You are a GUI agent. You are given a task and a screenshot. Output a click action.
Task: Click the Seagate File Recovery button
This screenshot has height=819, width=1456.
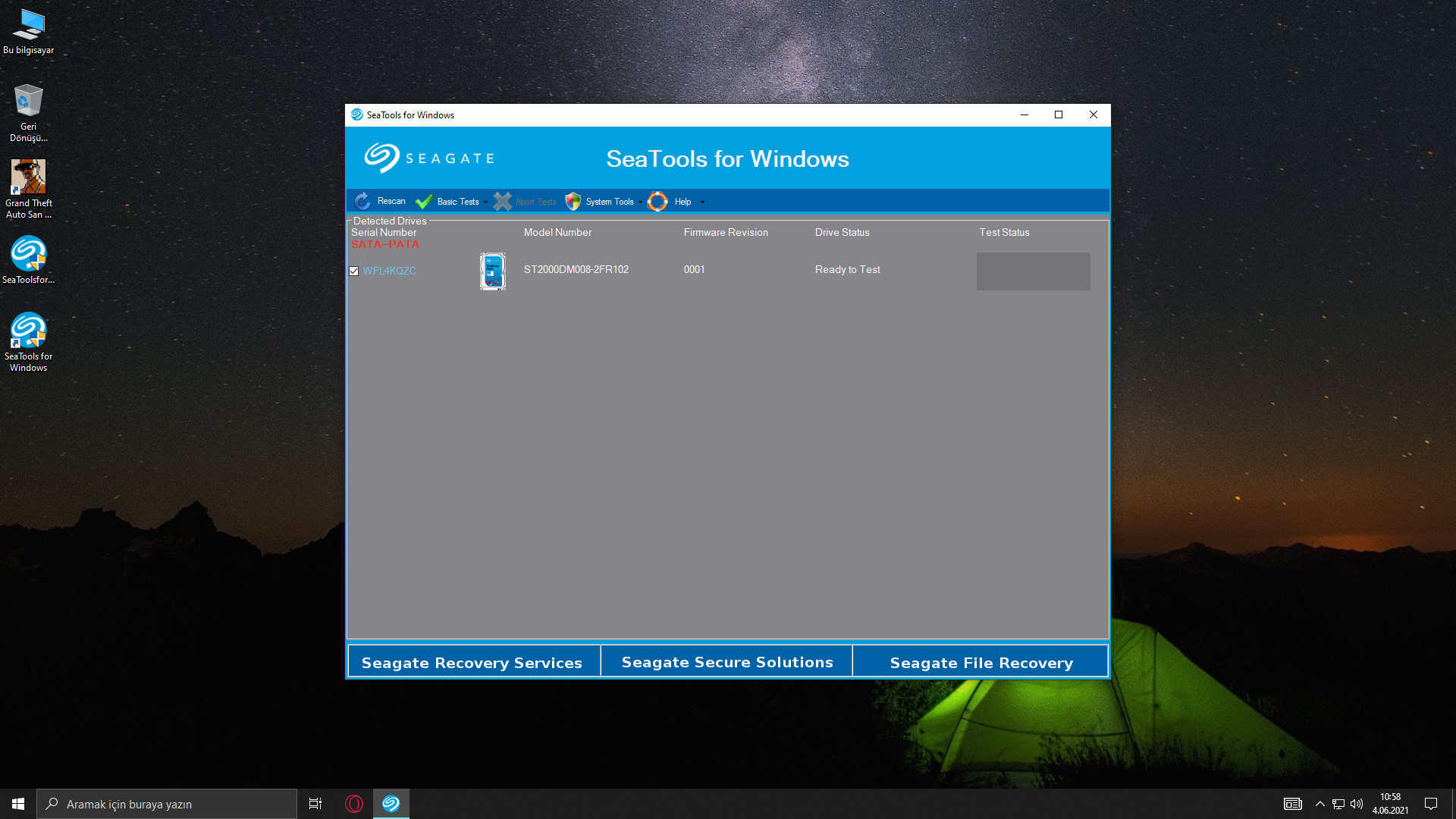(x=981, y=663)
